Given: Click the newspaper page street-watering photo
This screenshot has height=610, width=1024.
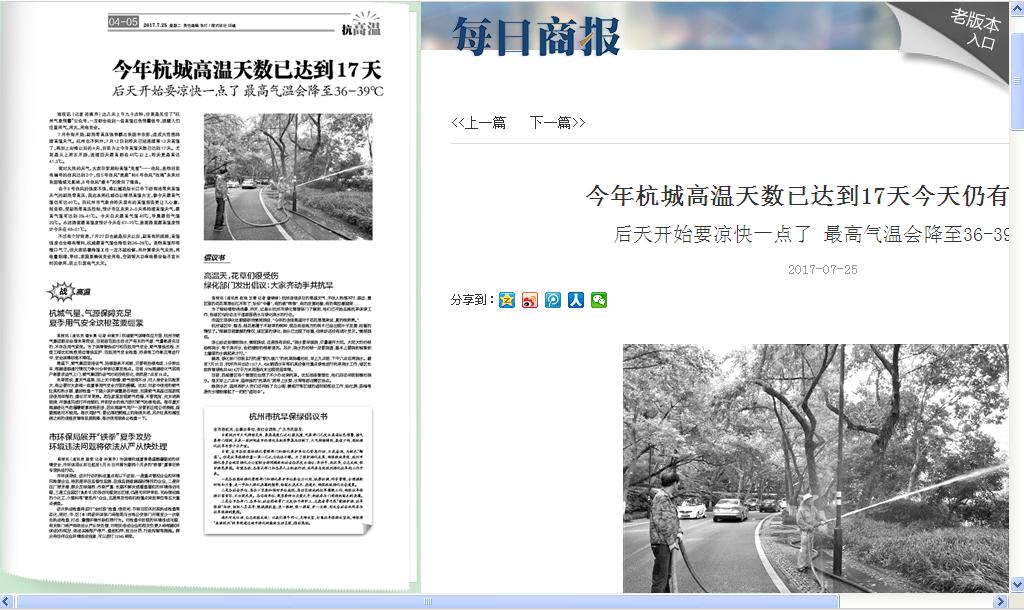Looking at the screenshot, I should 294,176.
